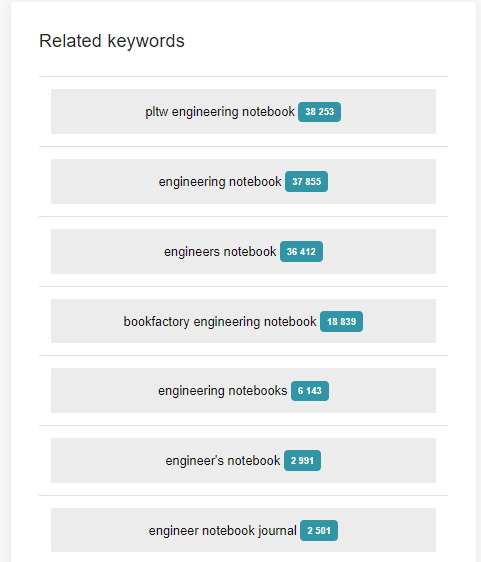Click the 36 412 count badge

pos(301,252)
